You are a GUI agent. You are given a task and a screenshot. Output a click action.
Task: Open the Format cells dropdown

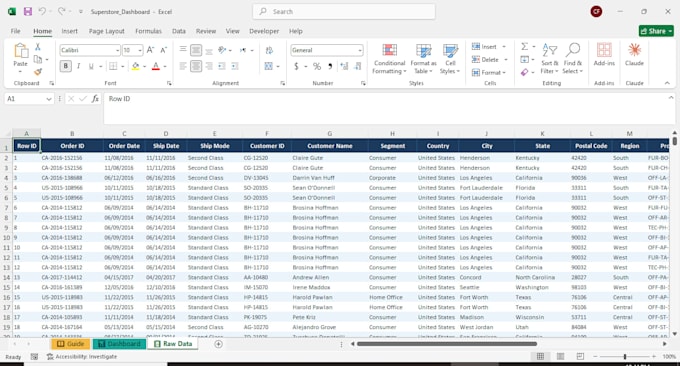point(489,72)
